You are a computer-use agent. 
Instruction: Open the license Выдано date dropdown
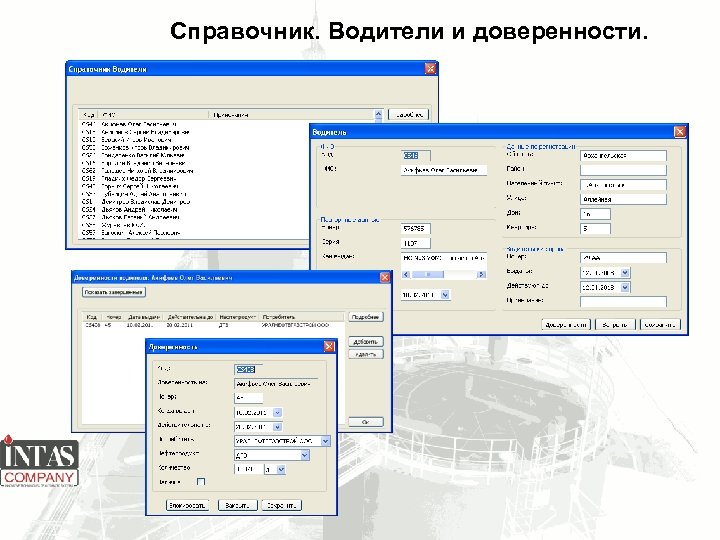[625, 272]
